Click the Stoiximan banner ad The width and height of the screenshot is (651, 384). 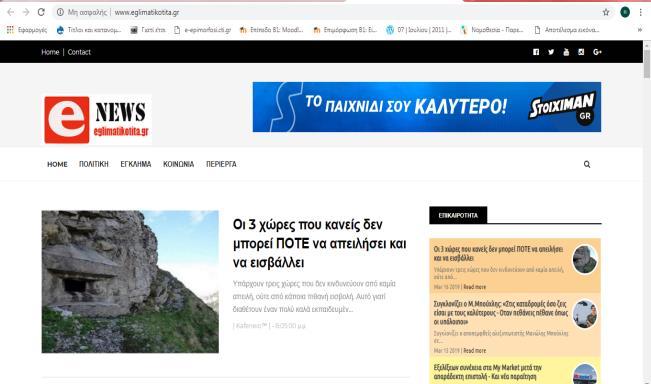(x=427, y=107)
